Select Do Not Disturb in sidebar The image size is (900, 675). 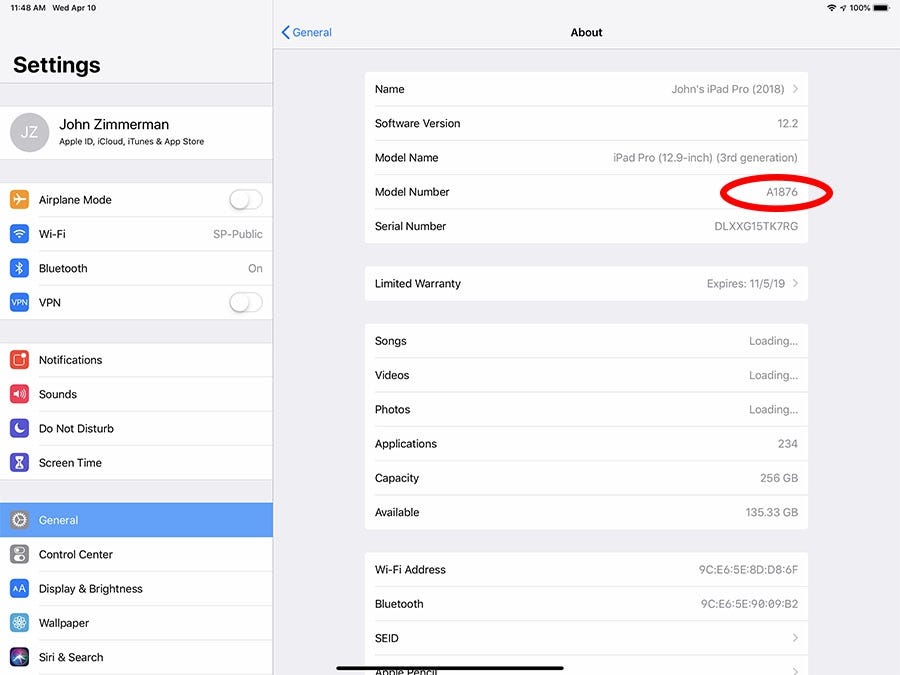tap(136, 428)
